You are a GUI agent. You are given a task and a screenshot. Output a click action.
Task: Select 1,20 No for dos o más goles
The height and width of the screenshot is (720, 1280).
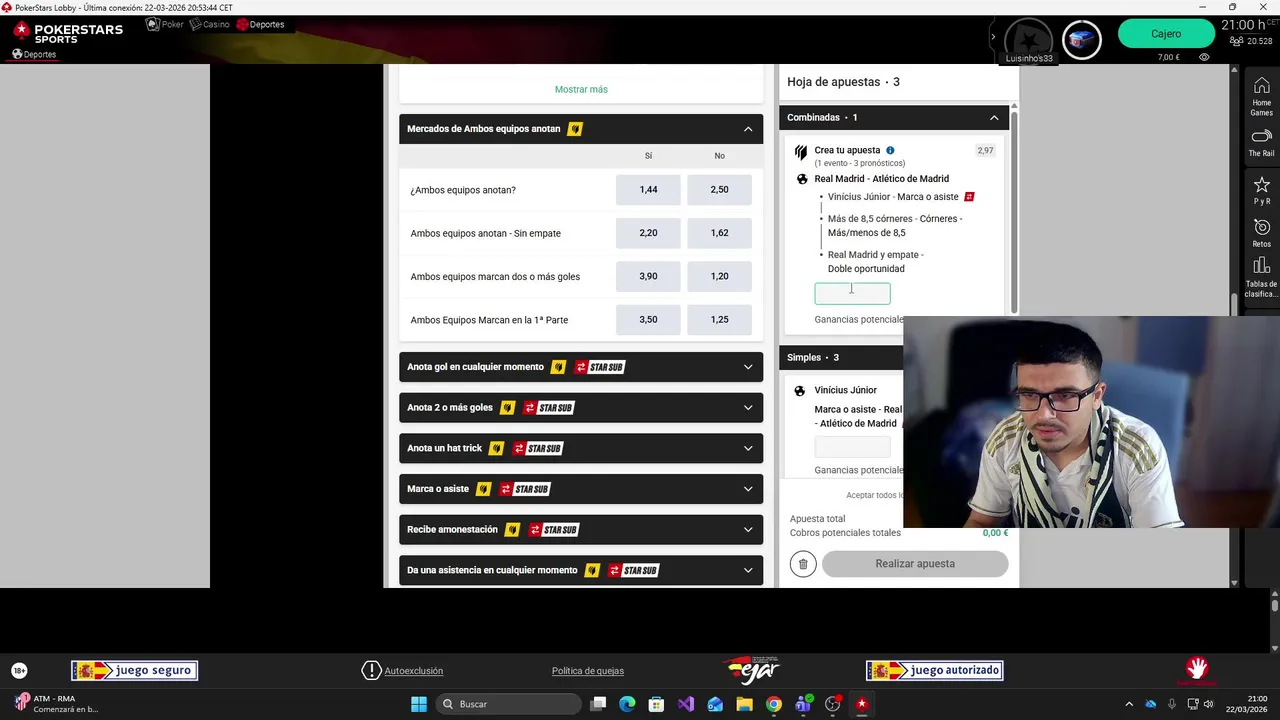point(719,276)
